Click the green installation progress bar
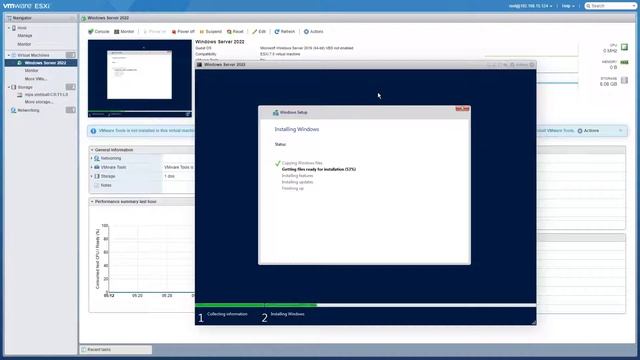Viewport: 640px width, 360px height. tap(256, 305)
